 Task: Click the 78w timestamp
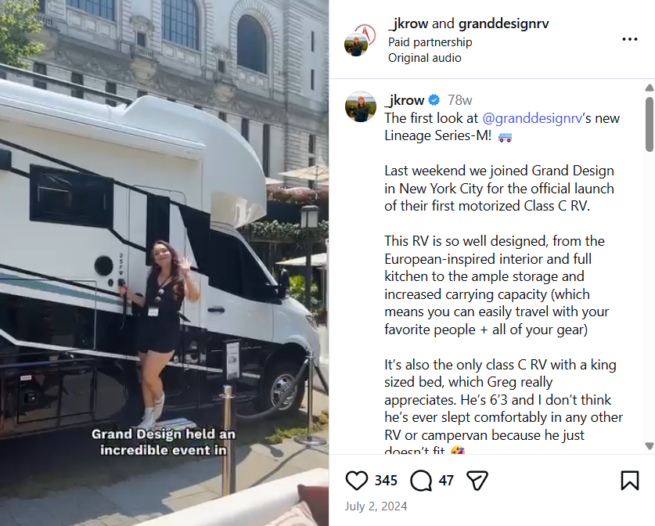[460, 100]
